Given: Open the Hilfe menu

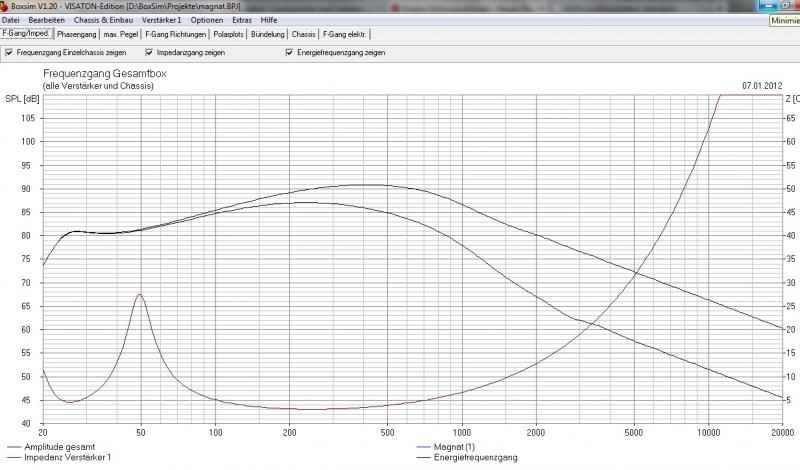Looking at the screenshot, I should point(269,20).
